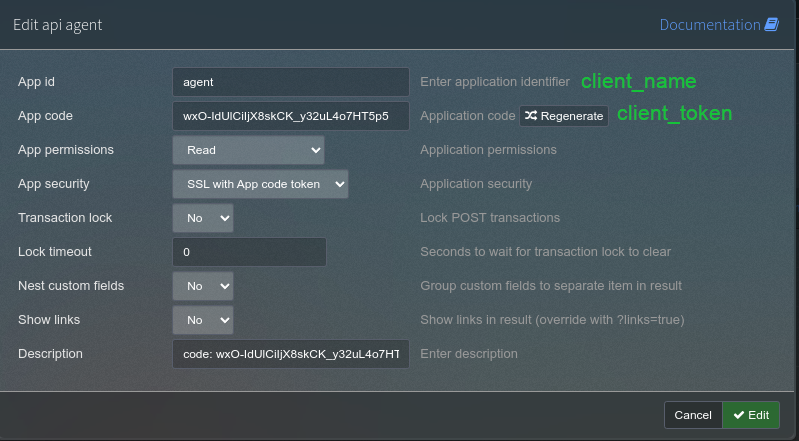Click the App id field label
The height and width of the screenshot is (441, 799).
coord(36,82)
